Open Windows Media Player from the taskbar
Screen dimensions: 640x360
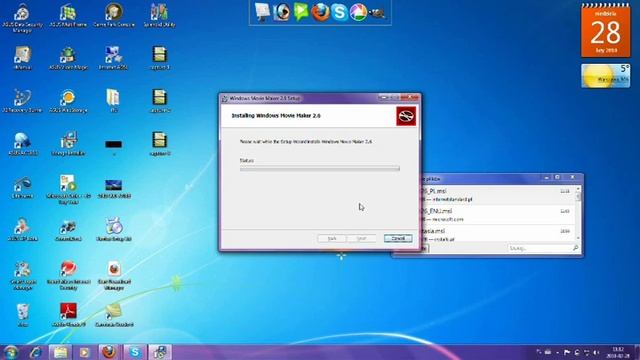click(84, 352)
